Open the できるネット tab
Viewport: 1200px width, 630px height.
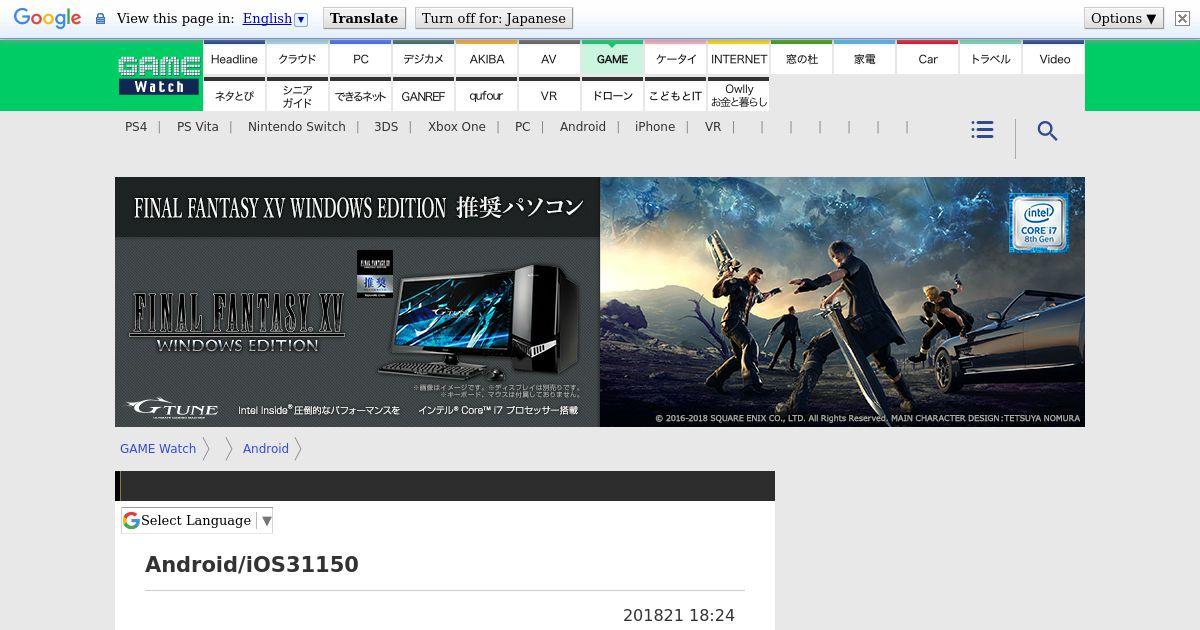(360, 96)
